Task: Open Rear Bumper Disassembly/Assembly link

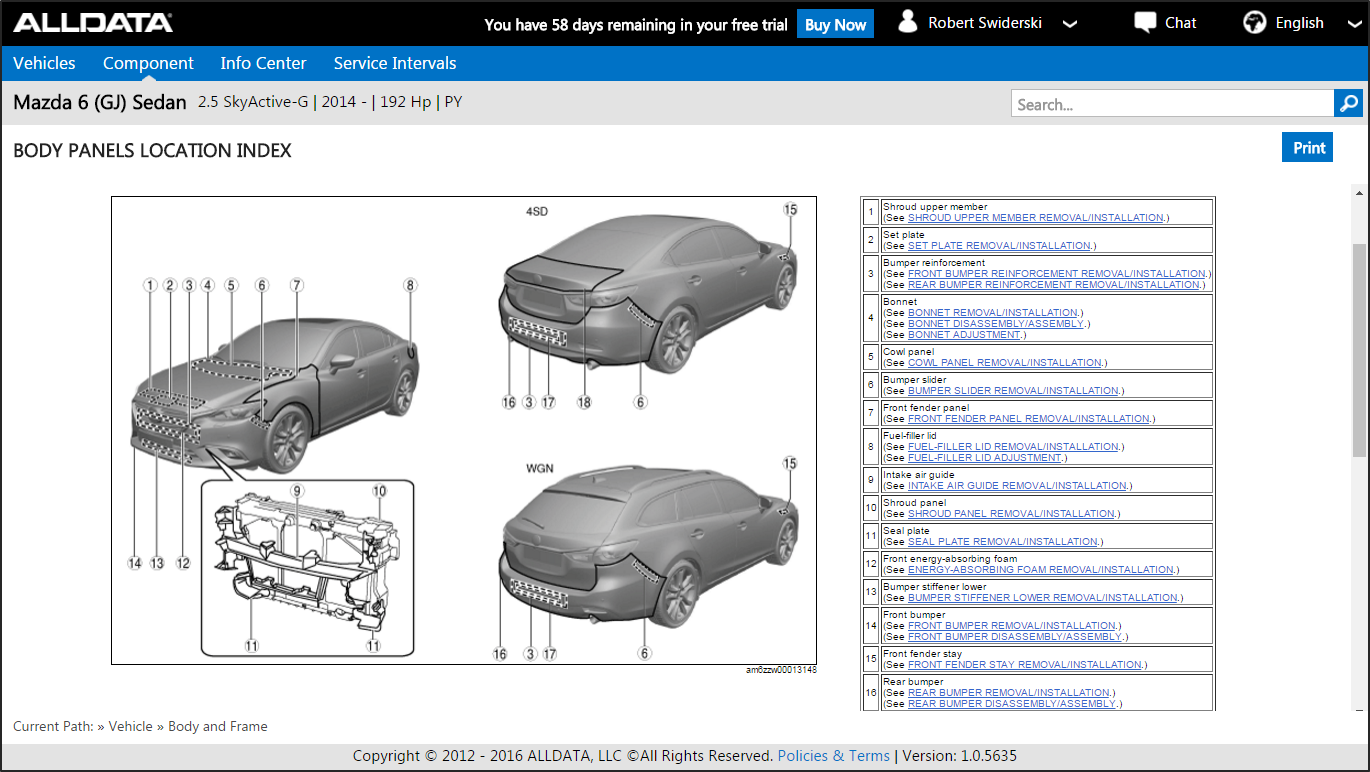Action: coord(1012,704)
